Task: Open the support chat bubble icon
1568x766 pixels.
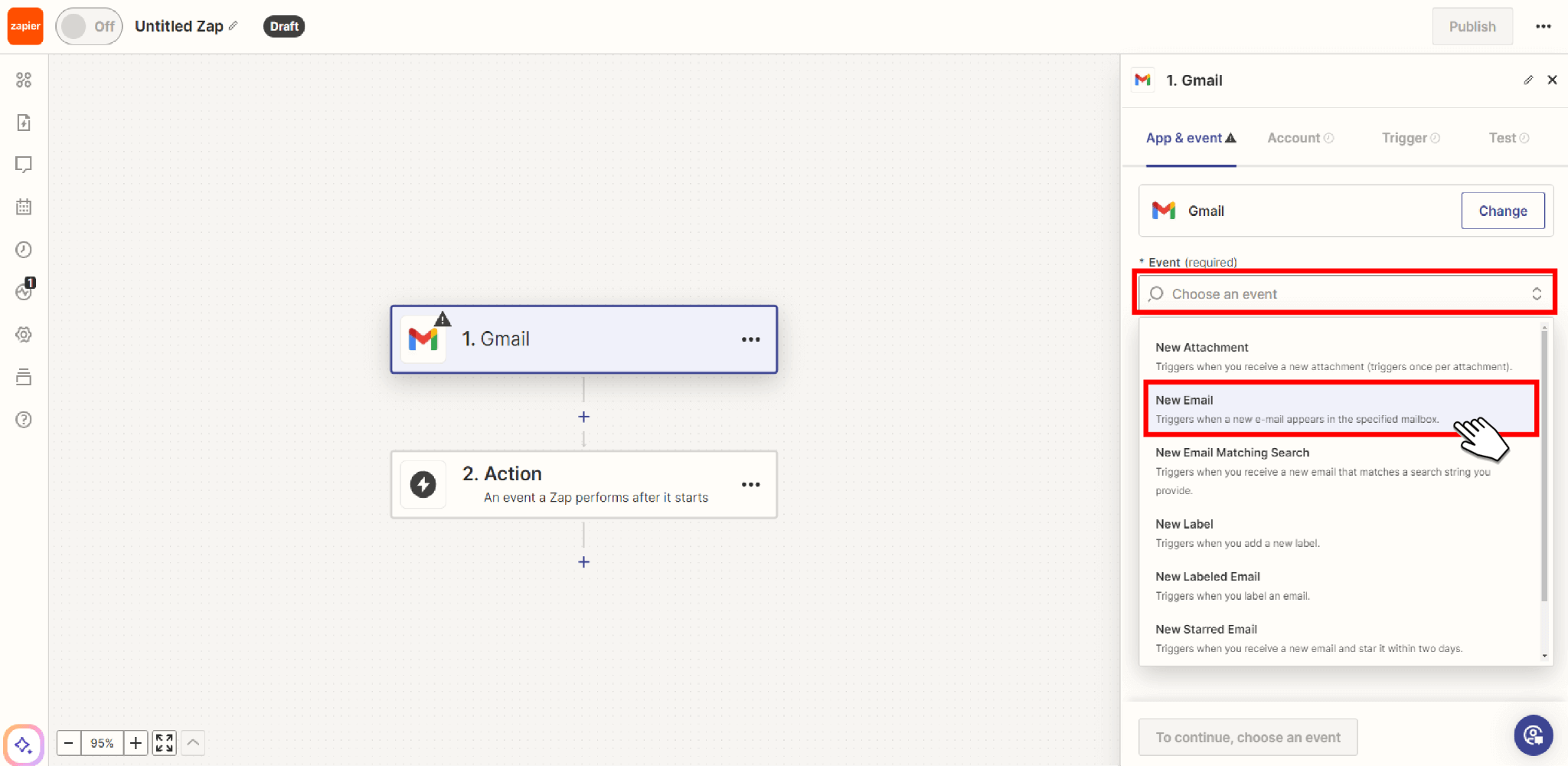Action: [1534, 735]
